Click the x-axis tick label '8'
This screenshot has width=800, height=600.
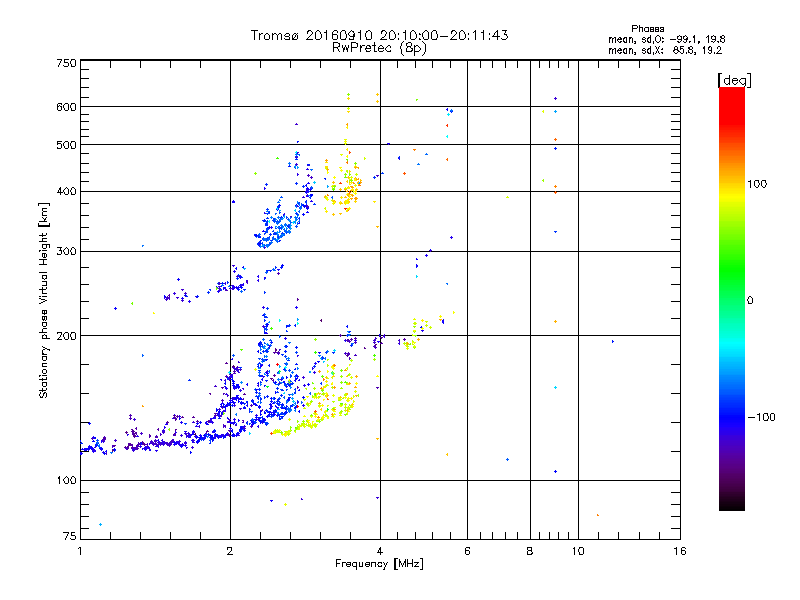(530, 551)
